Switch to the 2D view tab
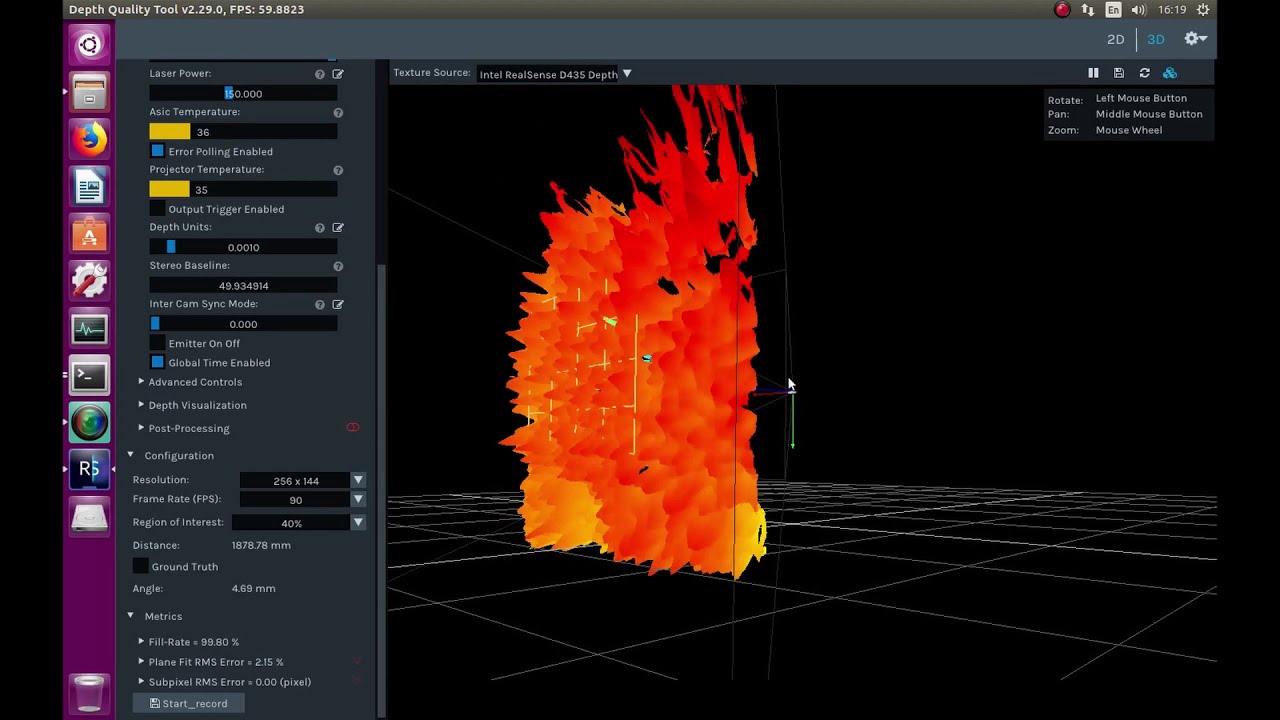The width and height of the screenshot is (1280, 720). [1116, 39]
